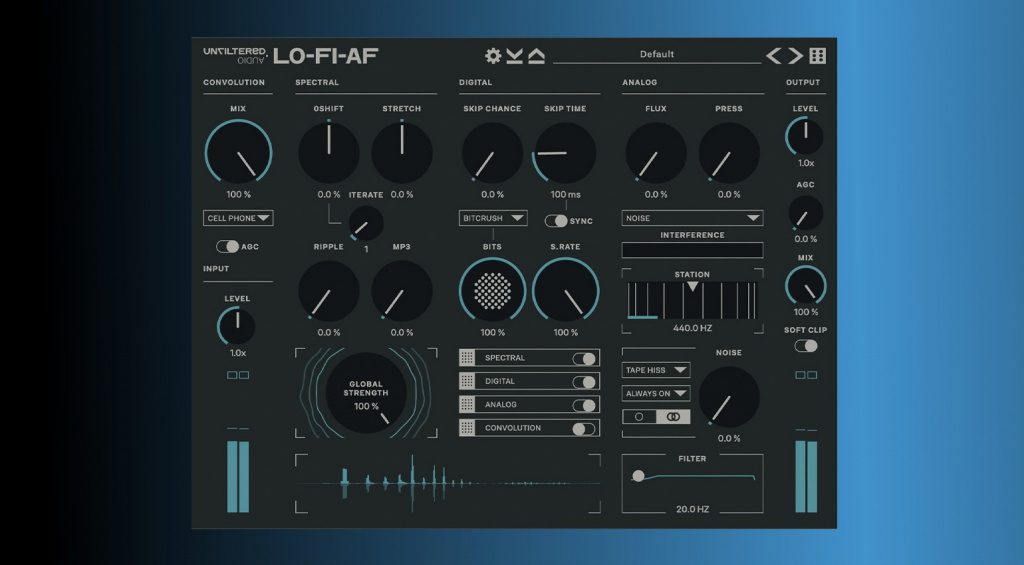Click the 100 ms skip time value
The width and height of the screenshot is (1024, 565).
tap(566, 194)
